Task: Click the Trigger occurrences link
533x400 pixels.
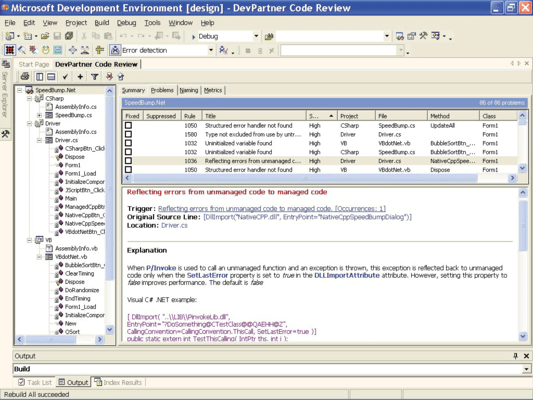Action: [272, 209]
